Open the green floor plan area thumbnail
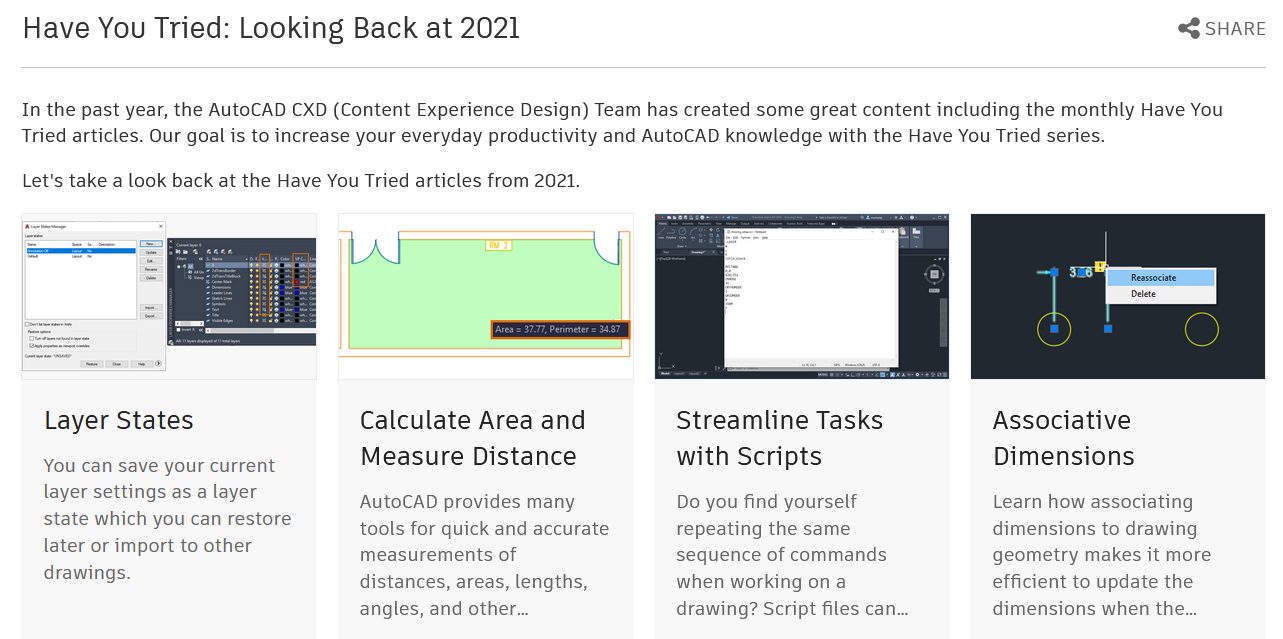This screenshot has width=1283, height=639. (x=485, y=296)
